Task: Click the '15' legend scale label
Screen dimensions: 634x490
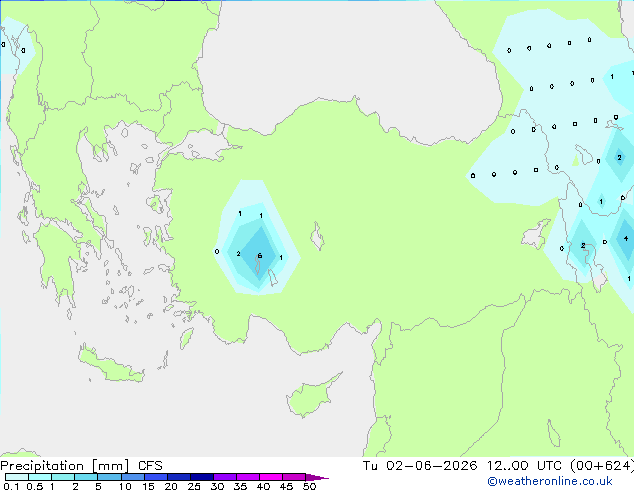Action: pyautogui.click(x=148, y=486)
